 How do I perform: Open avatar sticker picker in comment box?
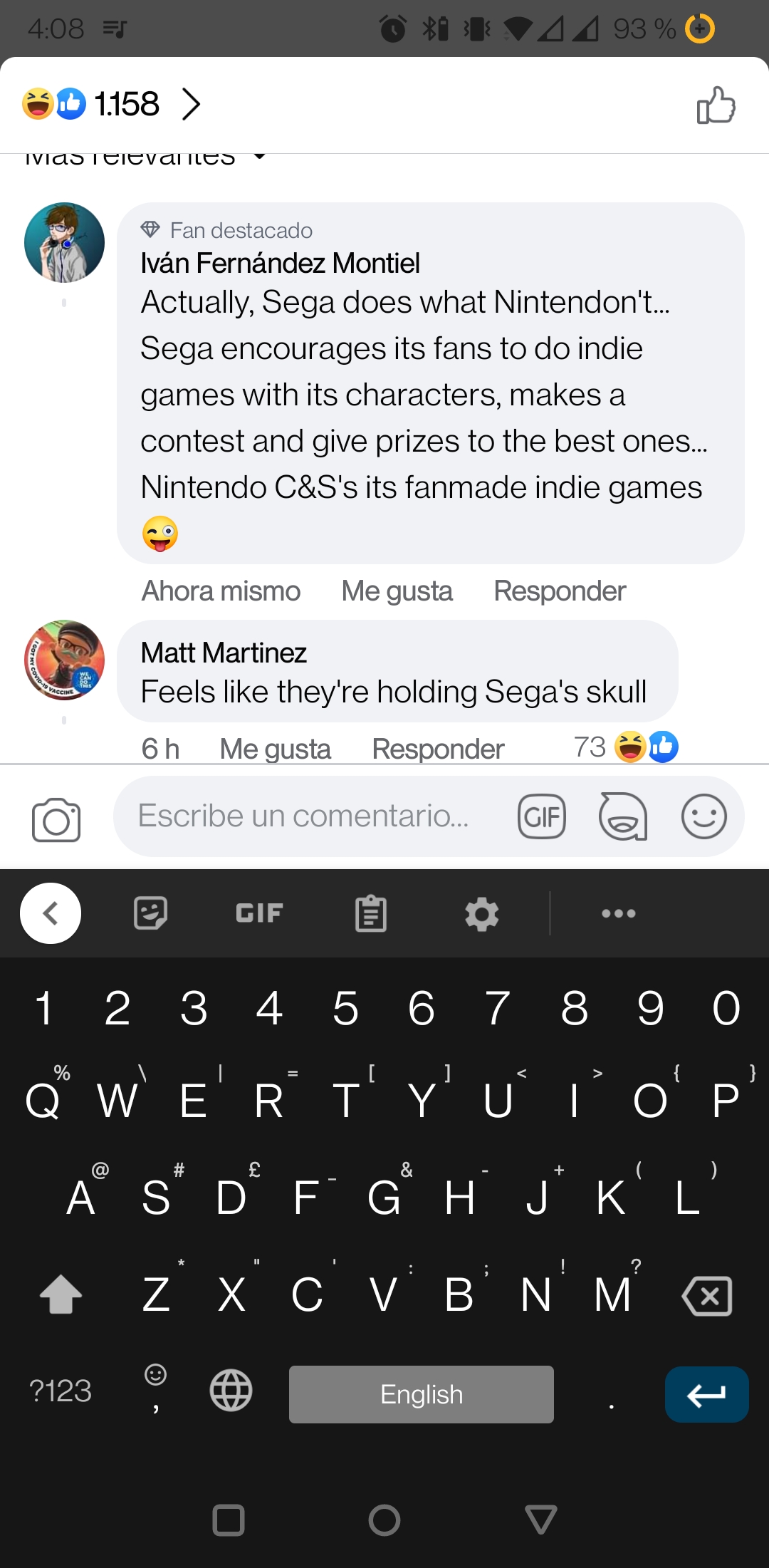[623, 816]
